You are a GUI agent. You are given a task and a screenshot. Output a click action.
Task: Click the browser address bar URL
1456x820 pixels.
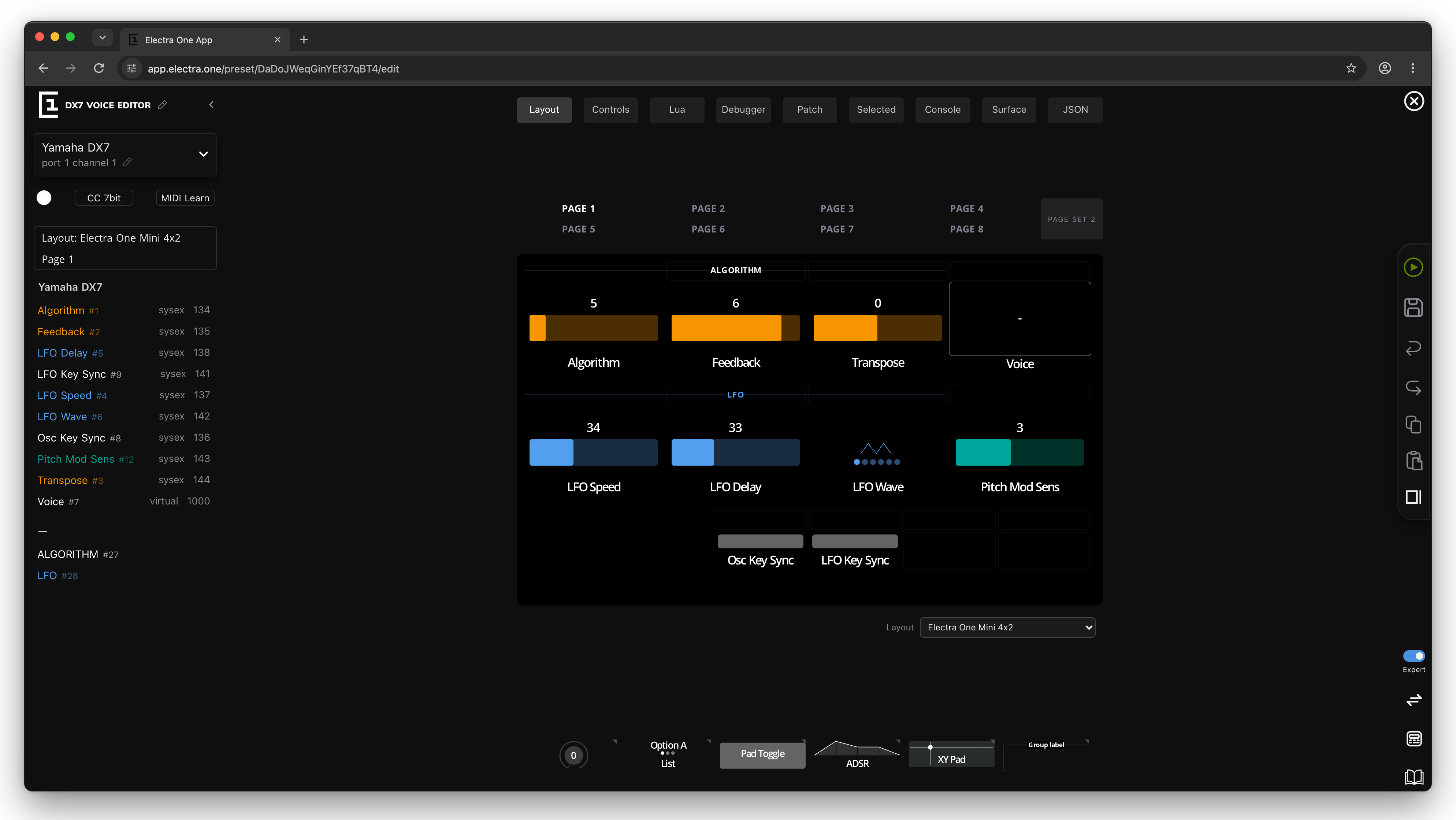(x=273, y=68)
